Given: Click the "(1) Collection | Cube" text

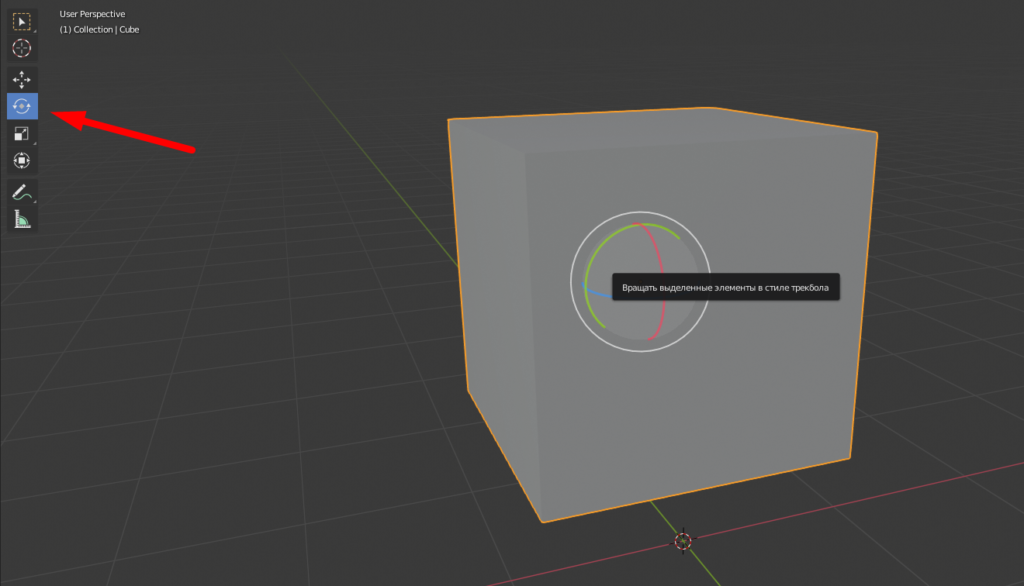Looking at the screenshot, I should [x=99, y=30].
